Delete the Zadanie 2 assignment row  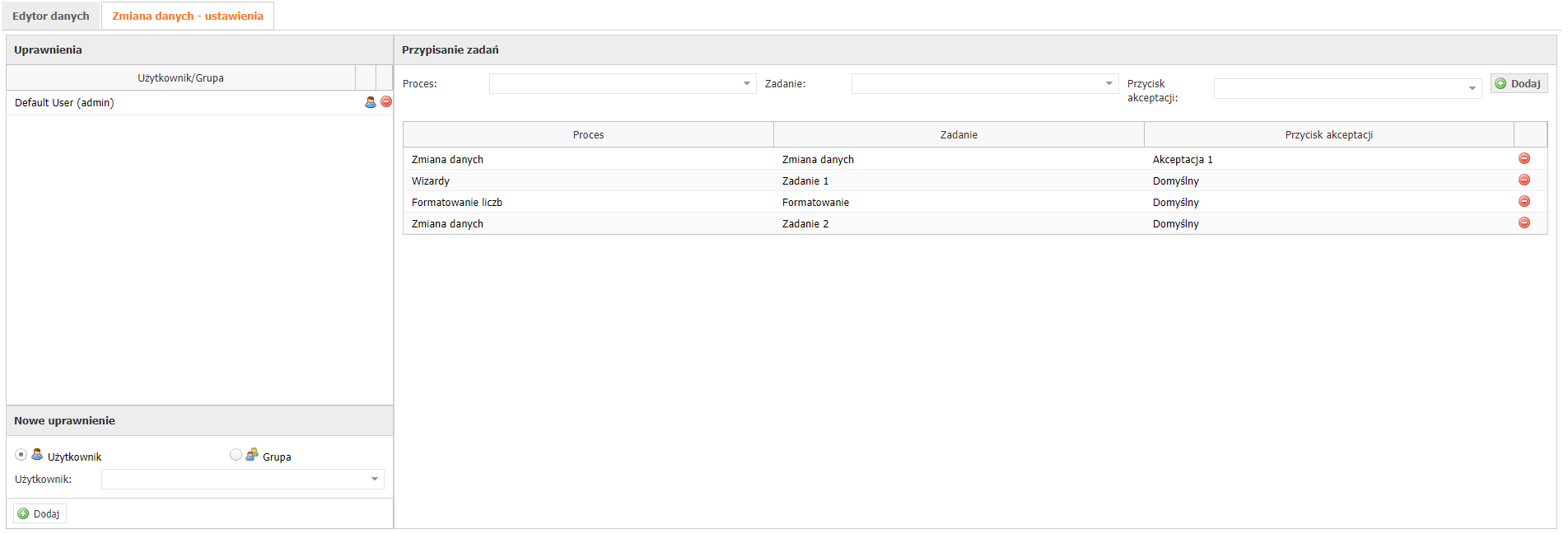1524,223
